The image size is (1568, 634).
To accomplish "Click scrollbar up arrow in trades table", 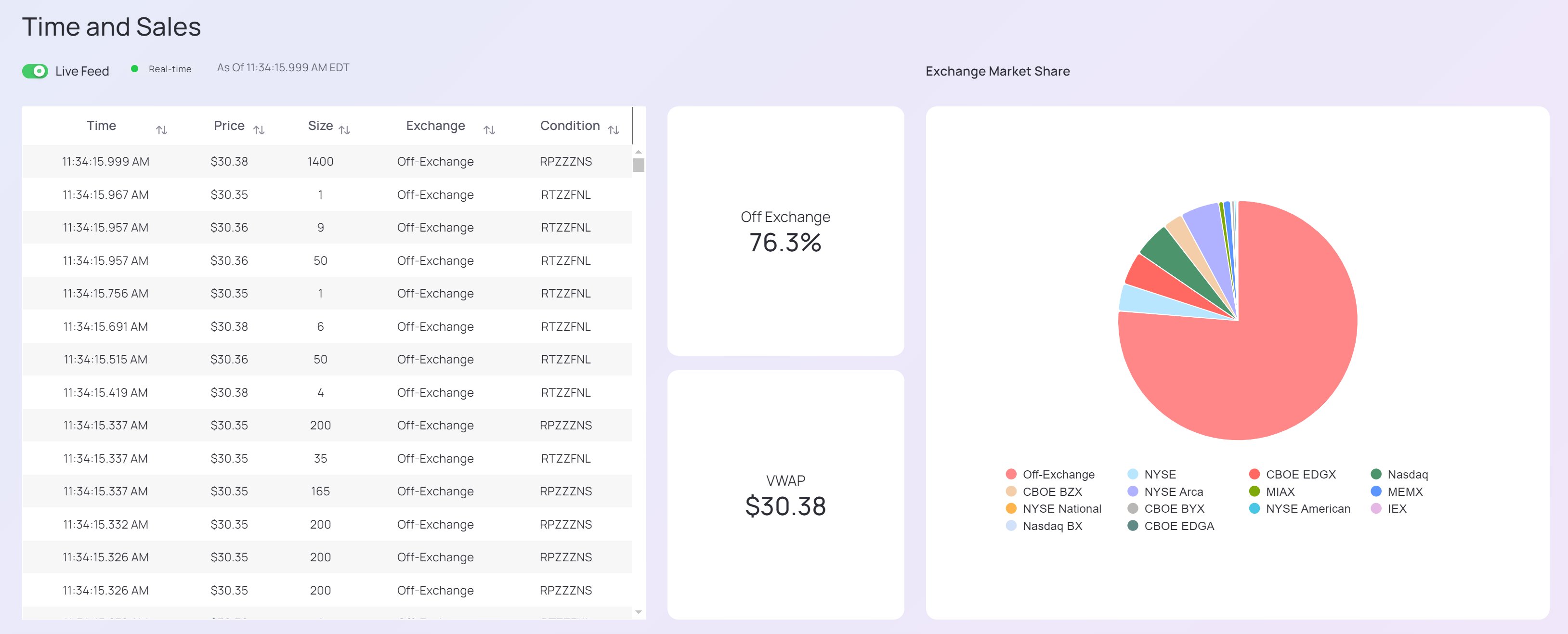I will click(638, 152).
